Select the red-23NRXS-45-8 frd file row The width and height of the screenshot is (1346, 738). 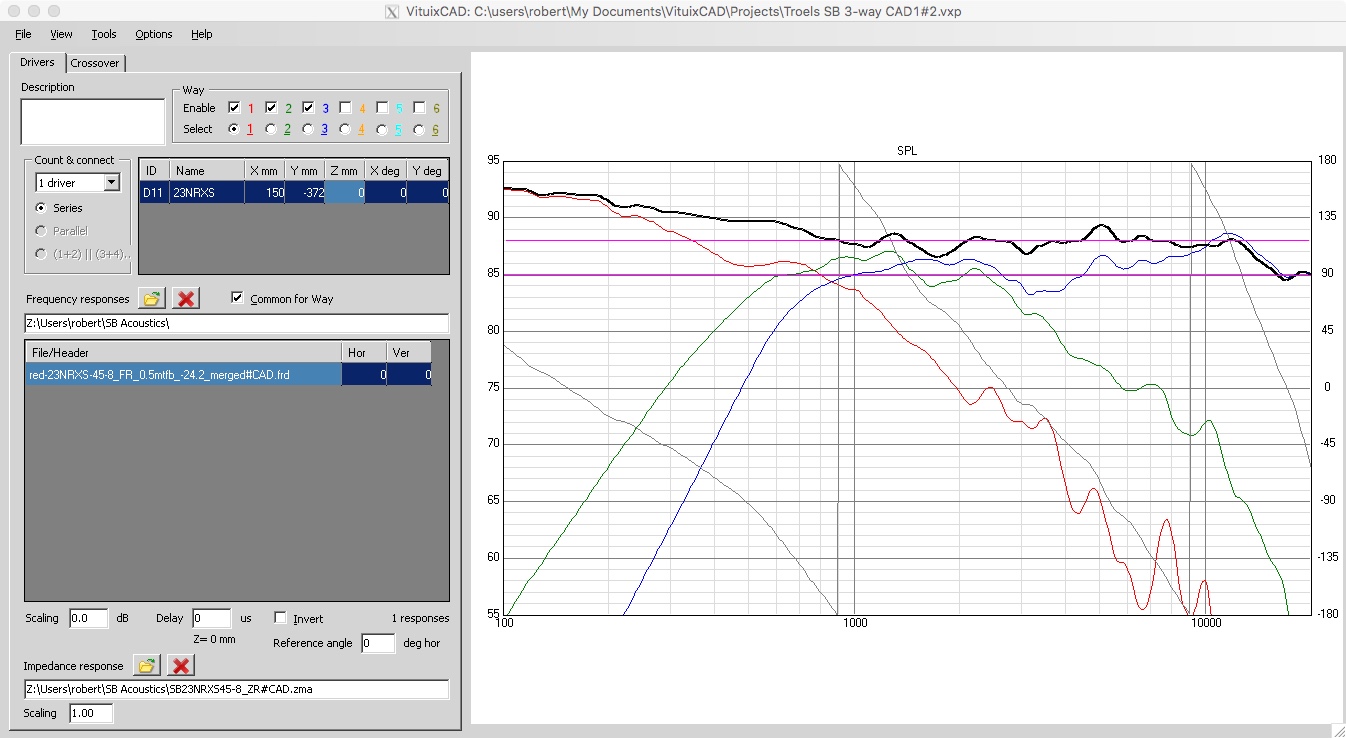228,375
